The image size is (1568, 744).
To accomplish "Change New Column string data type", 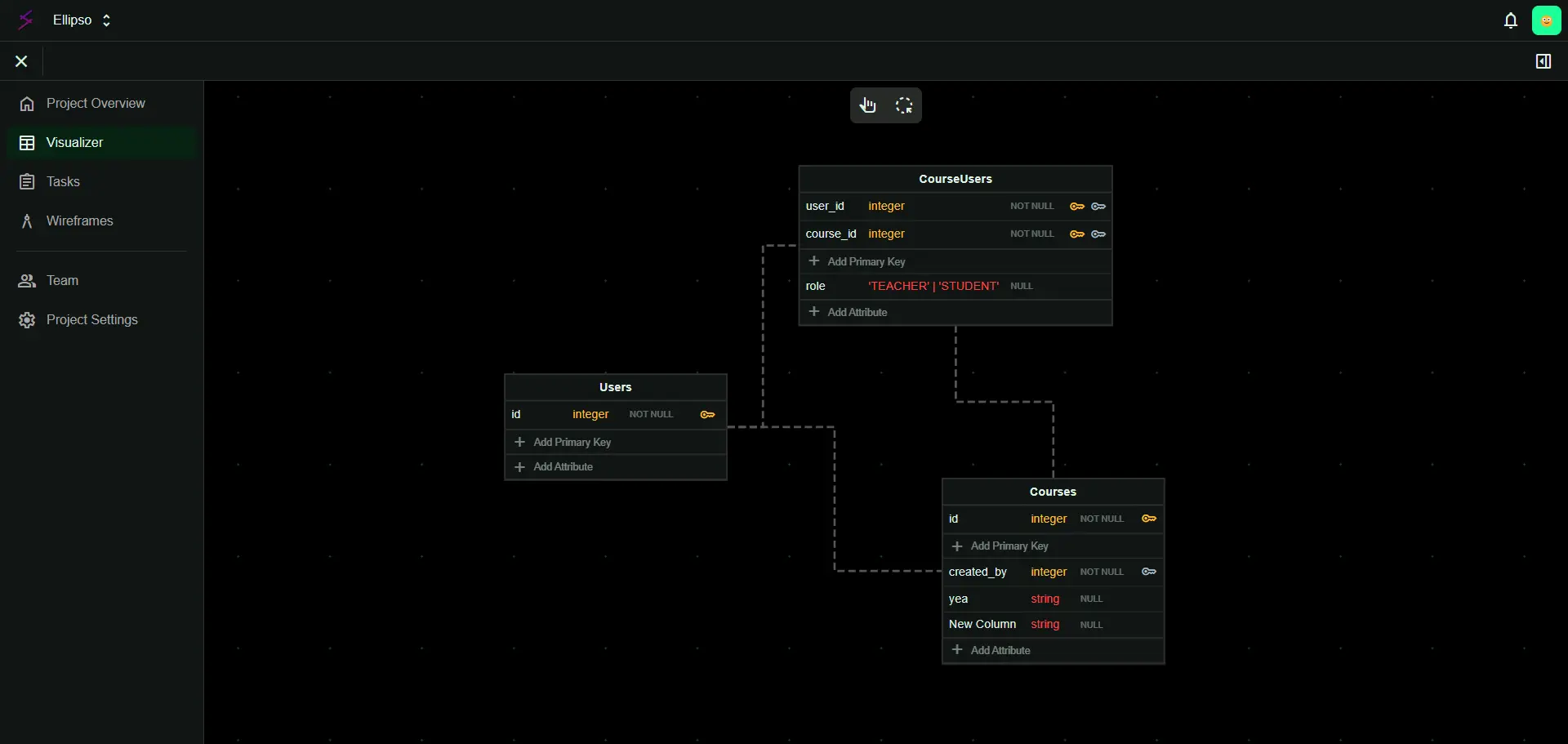I will coord(1045,625).
